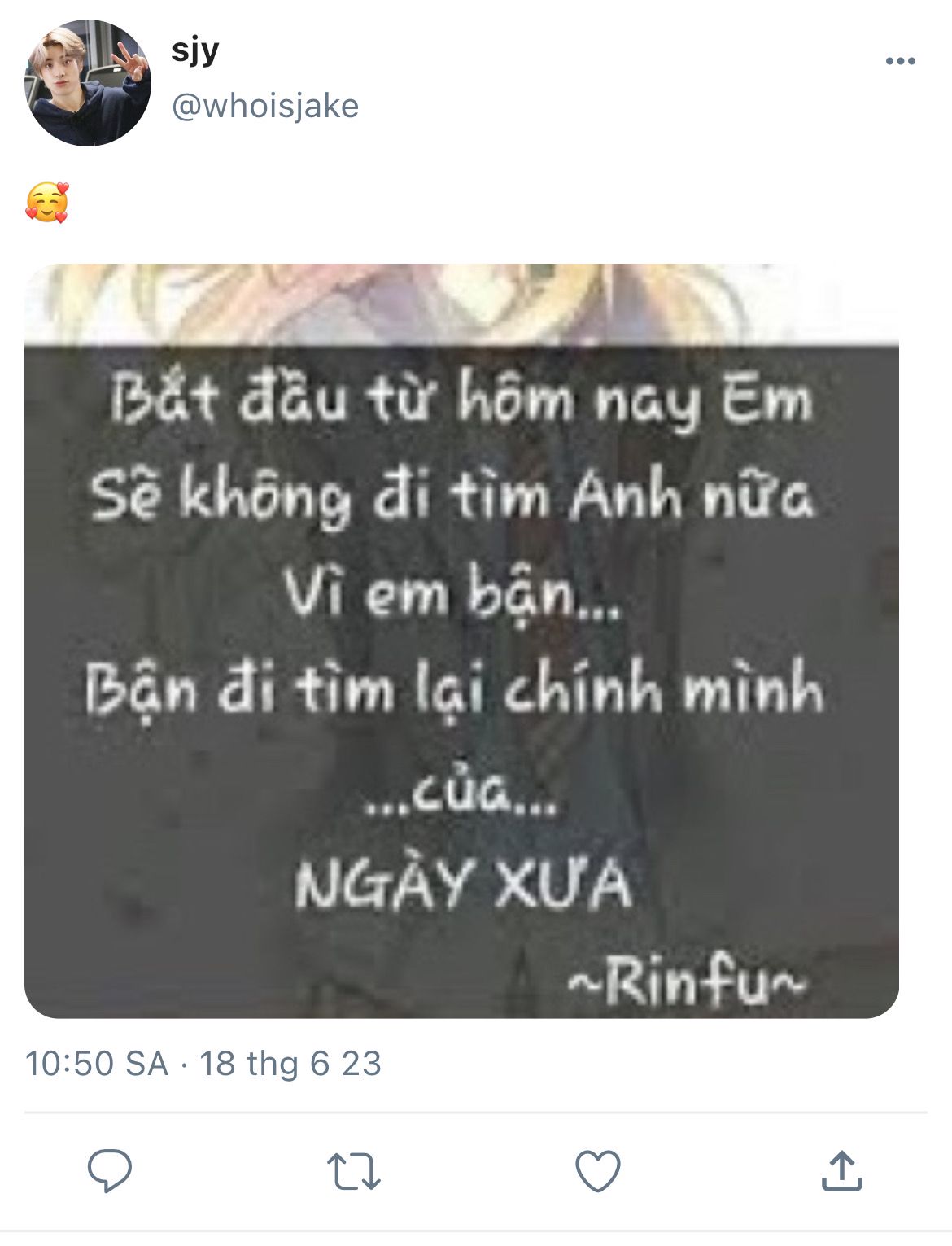The height and width of the screenshot is (1246, 952).
Task: Visit the @whoisjake handle link
Action: pyautogui.click(x=265, y=106)
